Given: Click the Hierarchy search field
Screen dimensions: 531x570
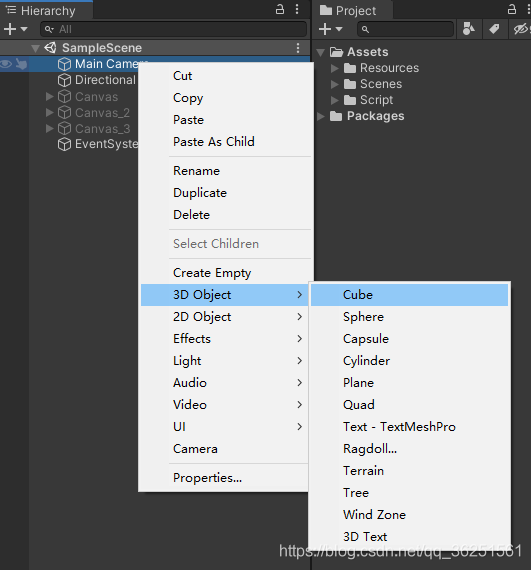Looking at the screenshot, I should (173, 29).
